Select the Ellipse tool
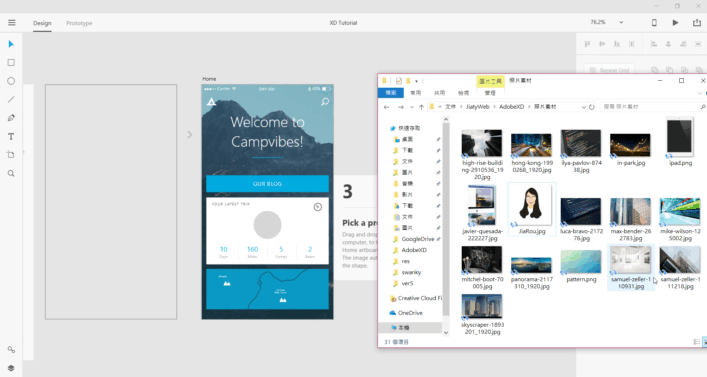Image resolution: width=707 pixels, height=377 pixels. pos(11,81)
